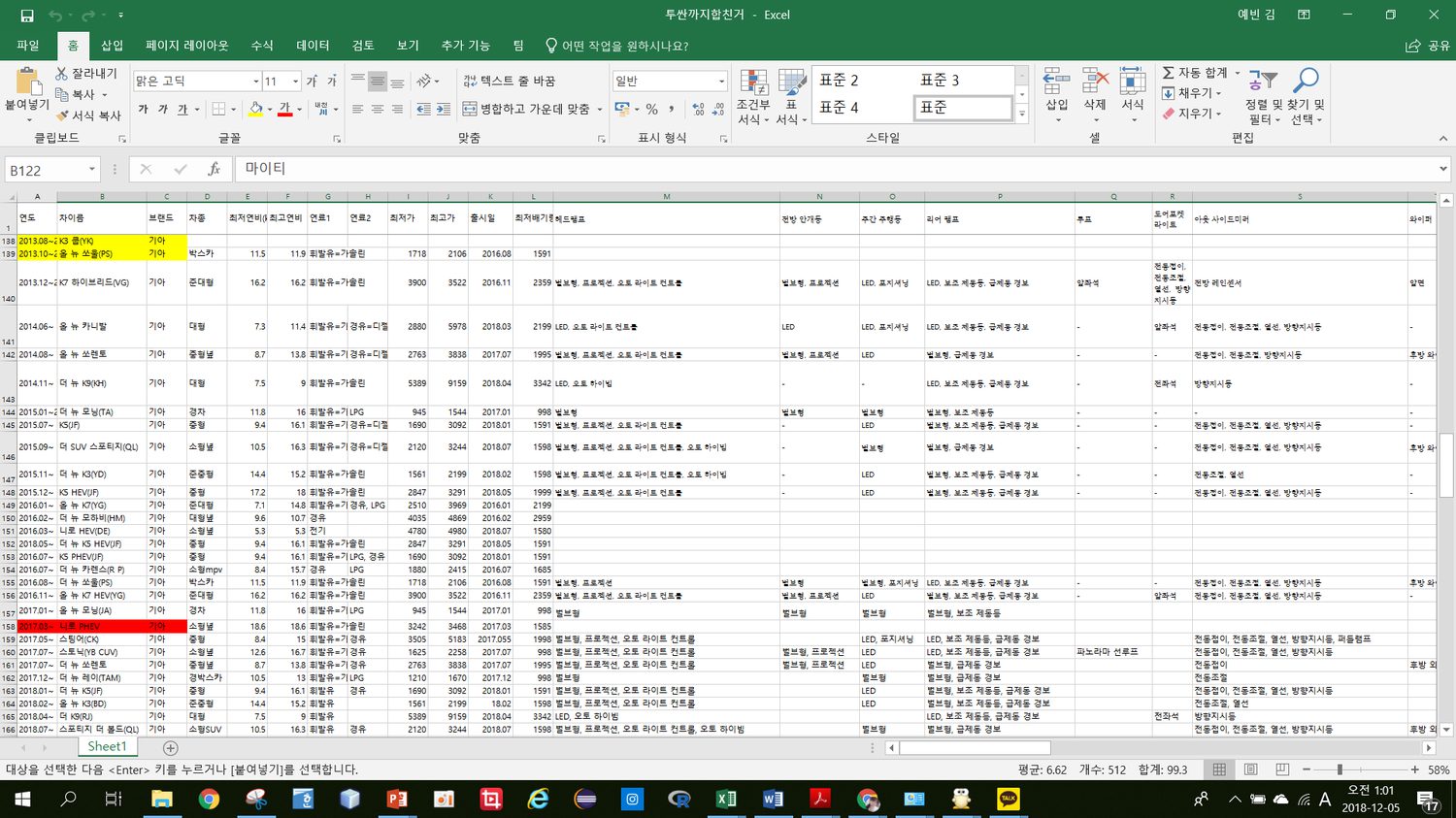Open the File (파일) tab
The width and height of the screenshot is (1456, 818).
pos(28,46)
